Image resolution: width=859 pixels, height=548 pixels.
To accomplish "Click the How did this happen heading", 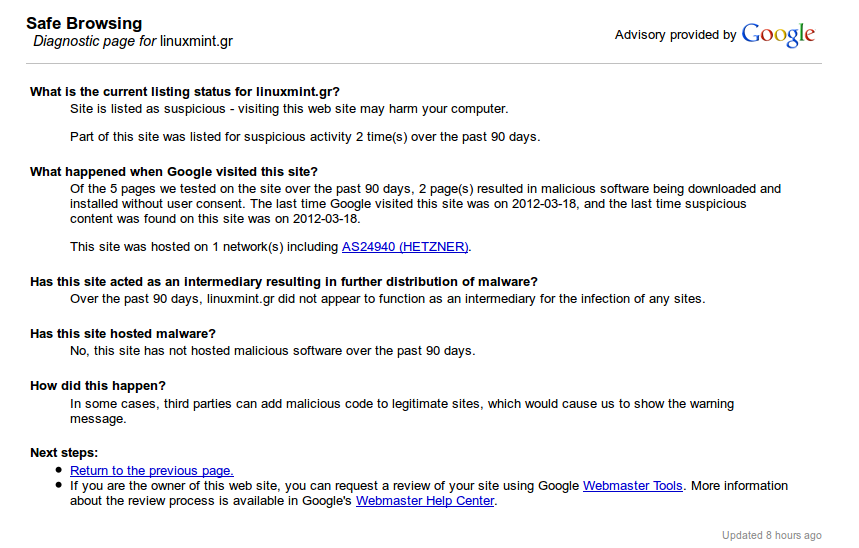I will click(x=97, y=385).
